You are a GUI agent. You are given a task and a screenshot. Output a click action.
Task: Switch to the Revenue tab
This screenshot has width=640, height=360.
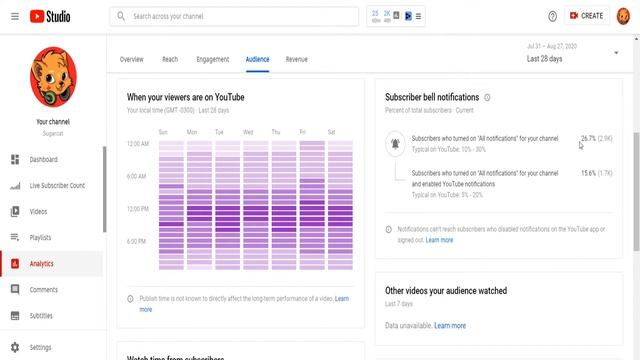coord(297,60)
